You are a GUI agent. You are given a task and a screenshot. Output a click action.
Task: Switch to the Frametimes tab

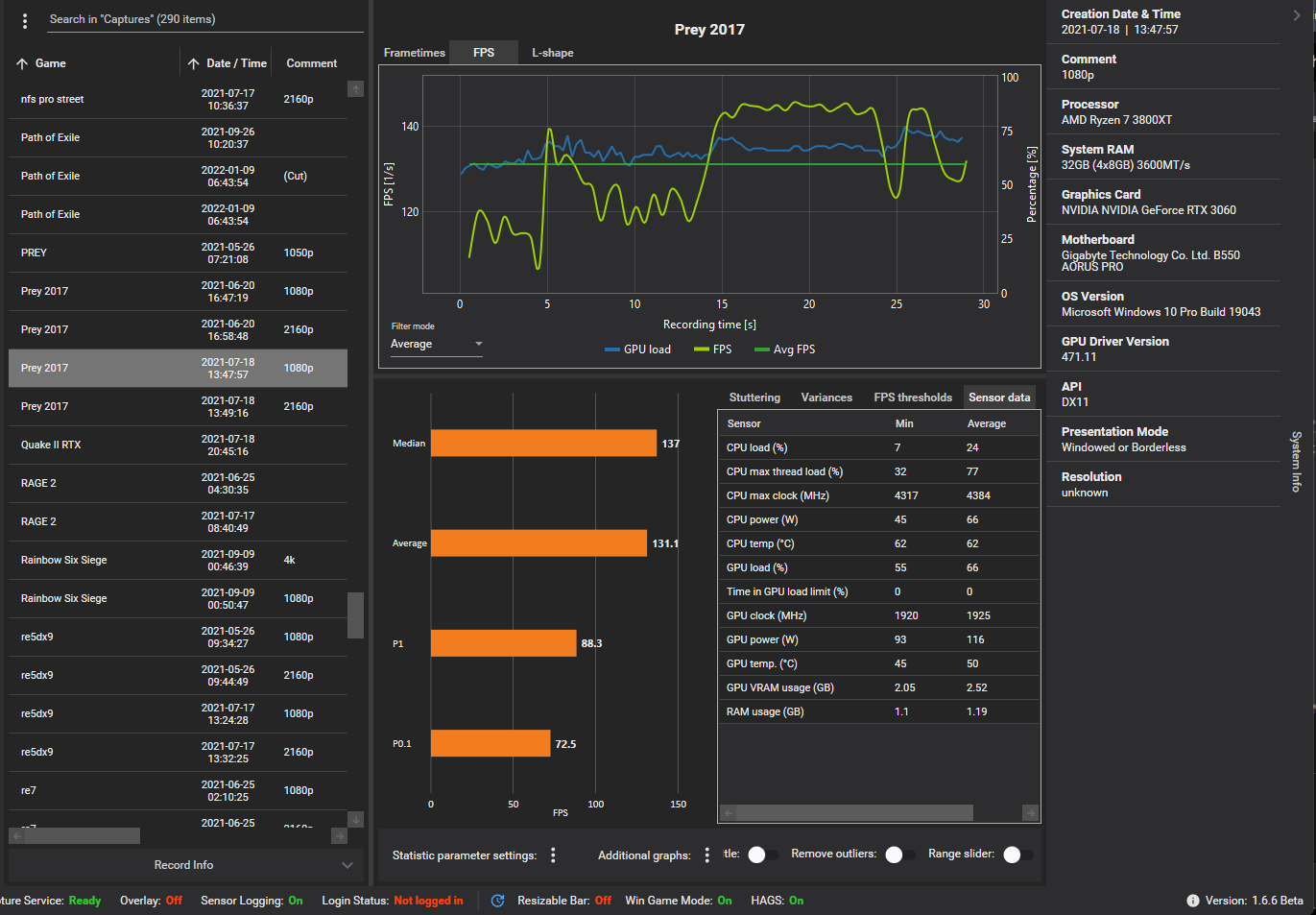415,53
